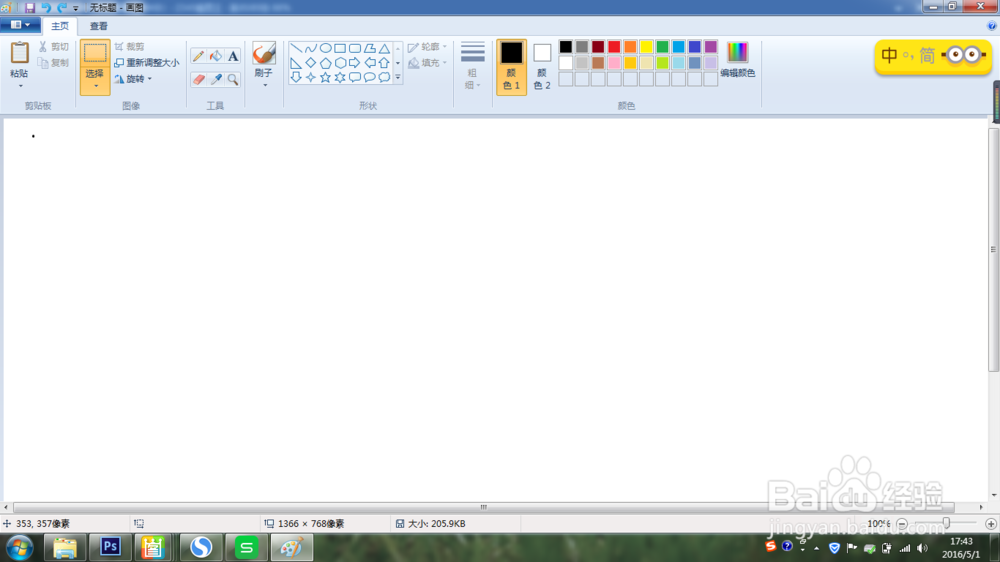Image resolution: width=1000 pixels, height=562 pixels.
Task: Choose the Four-point star shape
Action: (311, 77)
